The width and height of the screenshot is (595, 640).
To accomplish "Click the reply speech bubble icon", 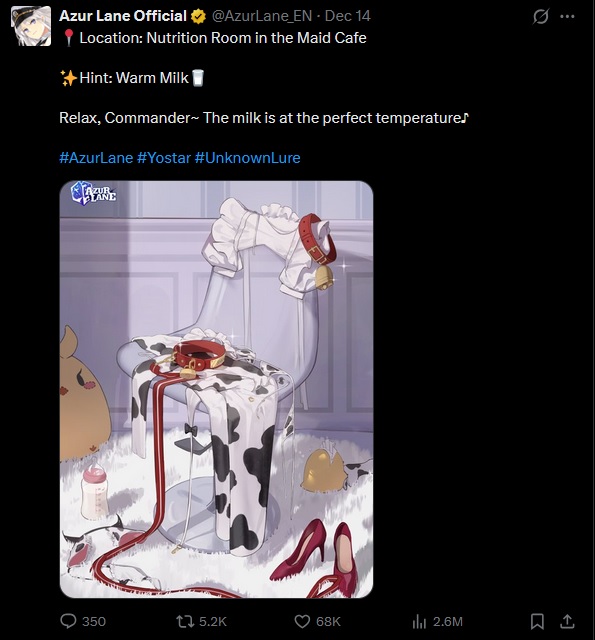I will [68, 621].
